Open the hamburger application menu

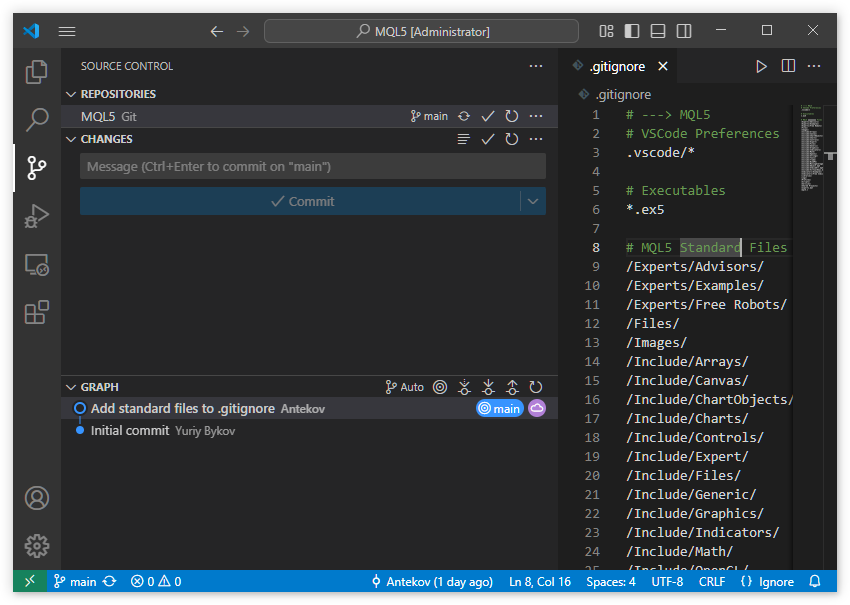point(67,31)
